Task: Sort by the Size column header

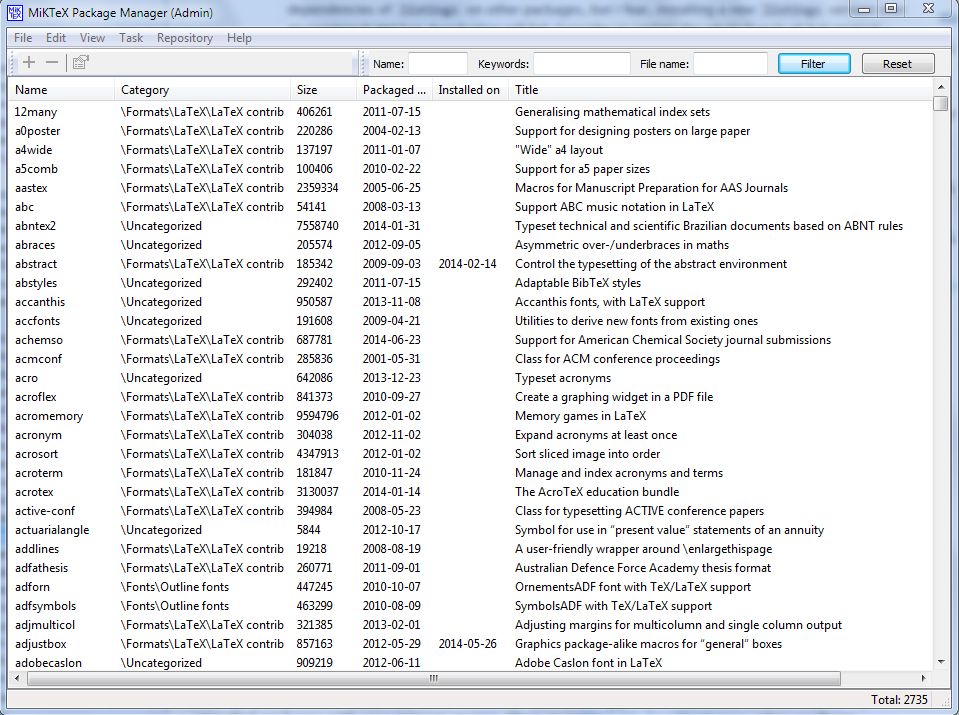Action: pos(323,90)
